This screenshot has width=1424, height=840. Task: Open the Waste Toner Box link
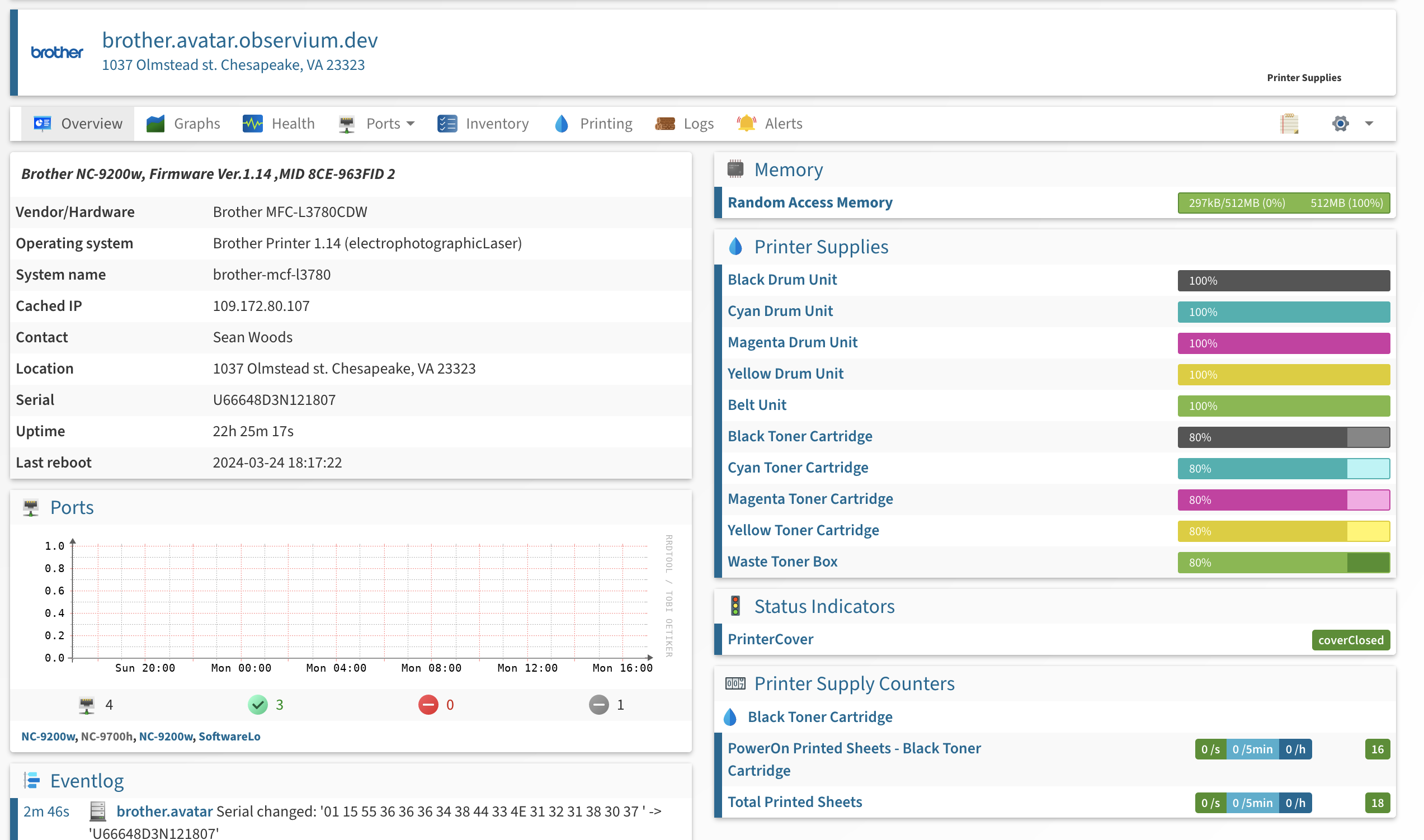[x=782, y=561]
